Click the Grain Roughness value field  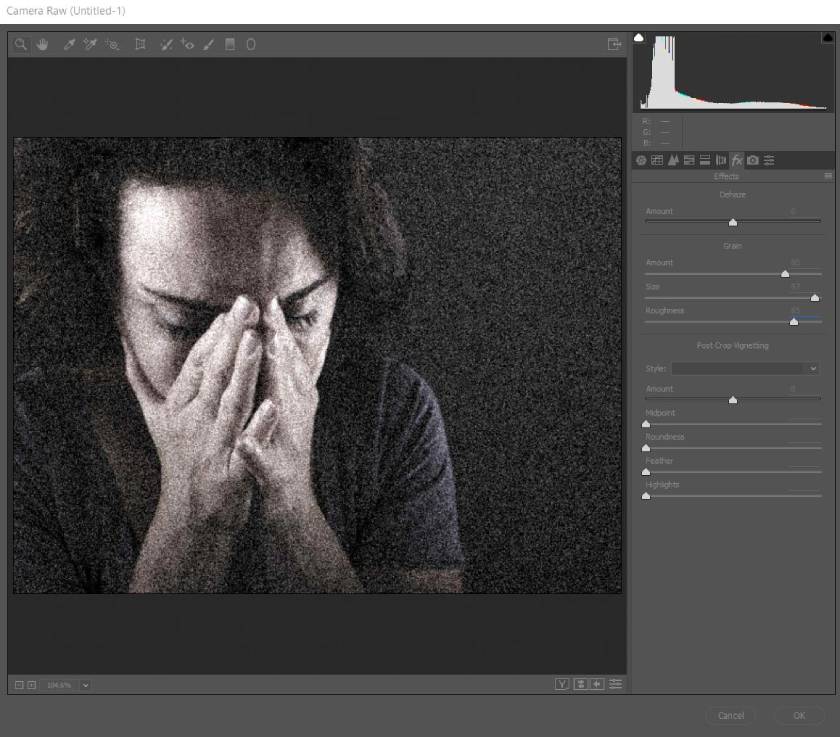[805, 310]
